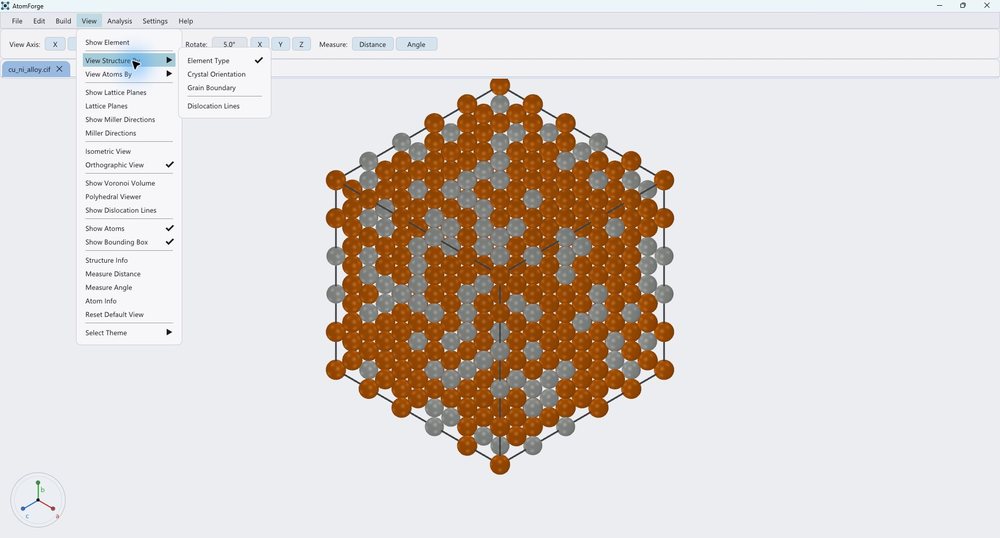Open the Build menu
Screen dimensions: 1000x538
[63, 21]
